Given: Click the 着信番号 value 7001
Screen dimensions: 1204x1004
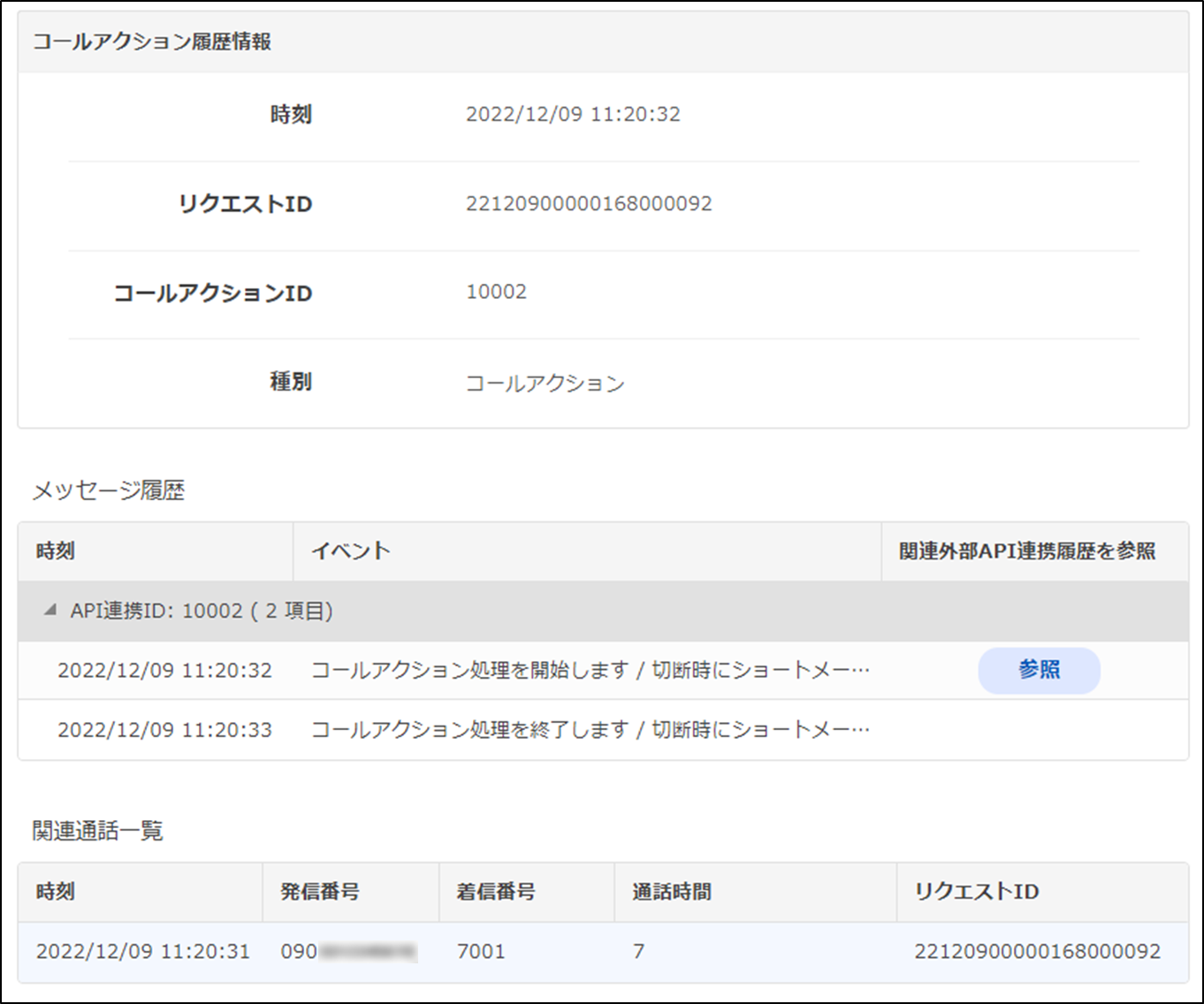Looking at the screenshot, I should pyautogui.click(x=481, y=951).
